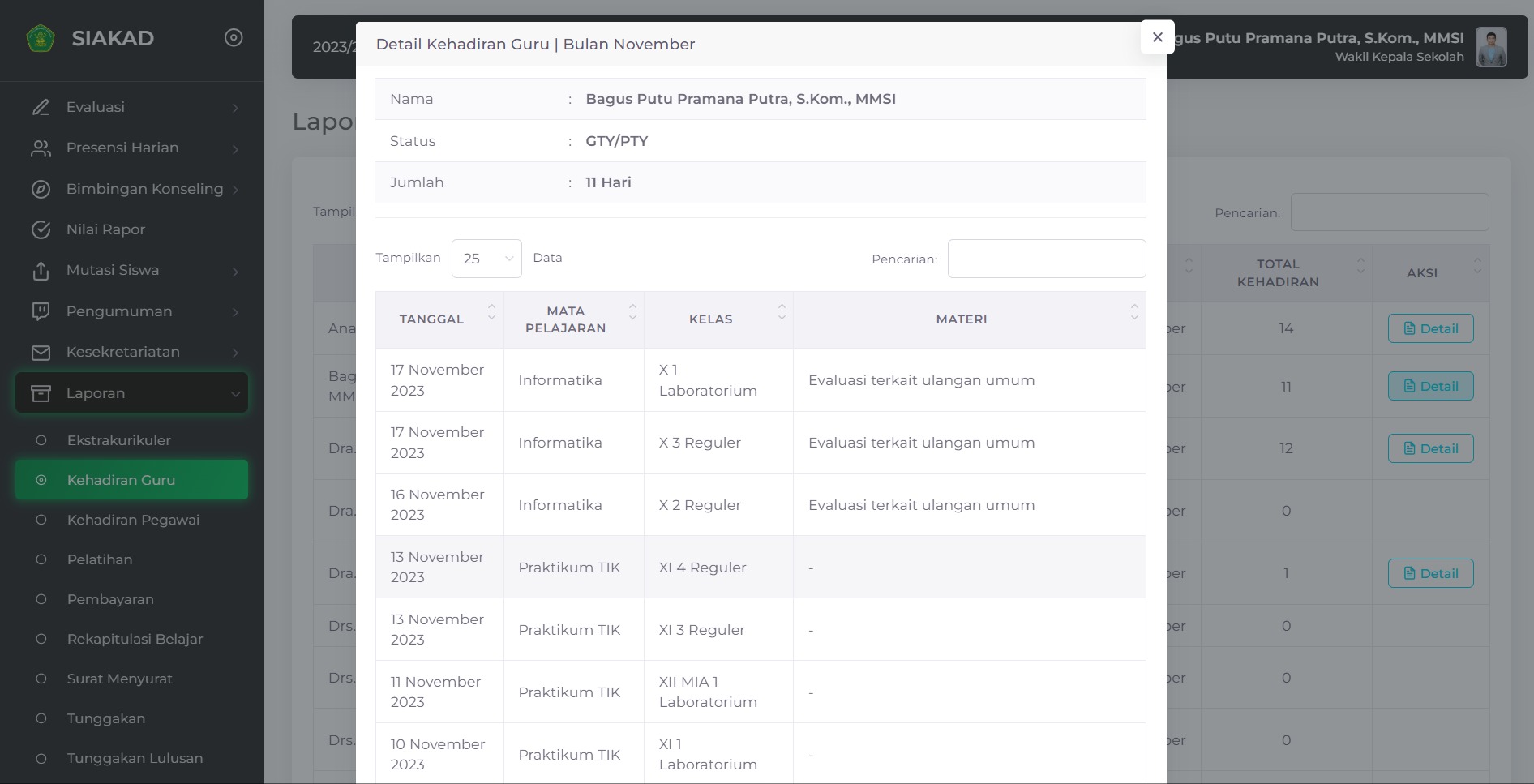
Task: Click the background page Pencarian field
Action: [1390, 212]
